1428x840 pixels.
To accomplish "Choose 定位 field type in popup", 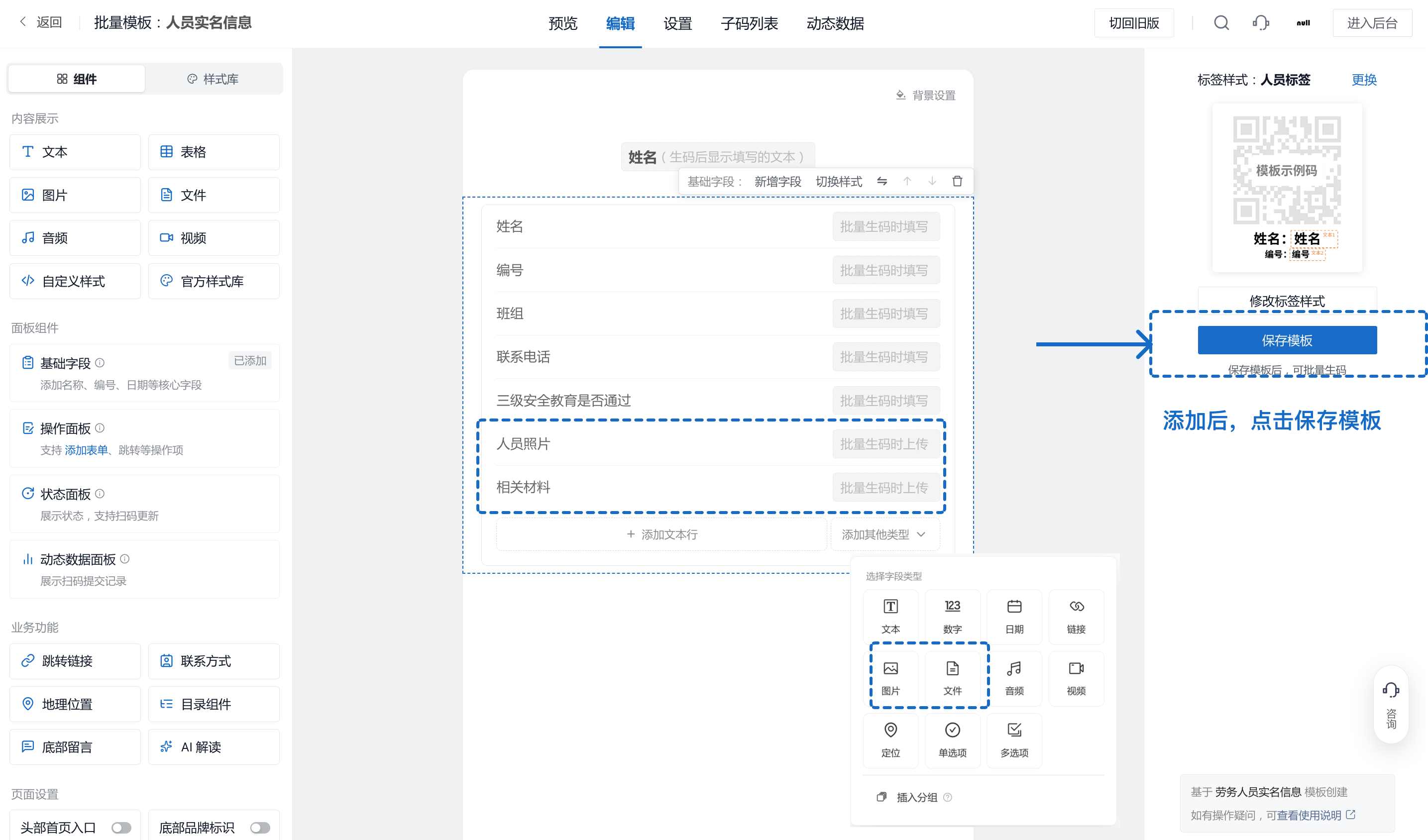I will click(890, 740).
